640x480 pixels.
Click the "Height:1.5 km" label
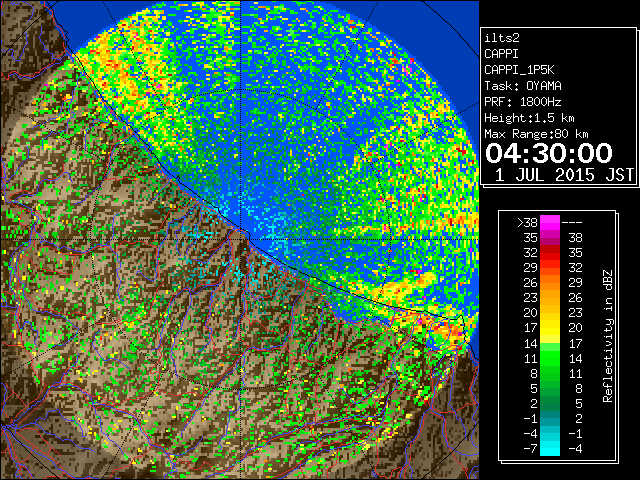[x=529, y=118]
